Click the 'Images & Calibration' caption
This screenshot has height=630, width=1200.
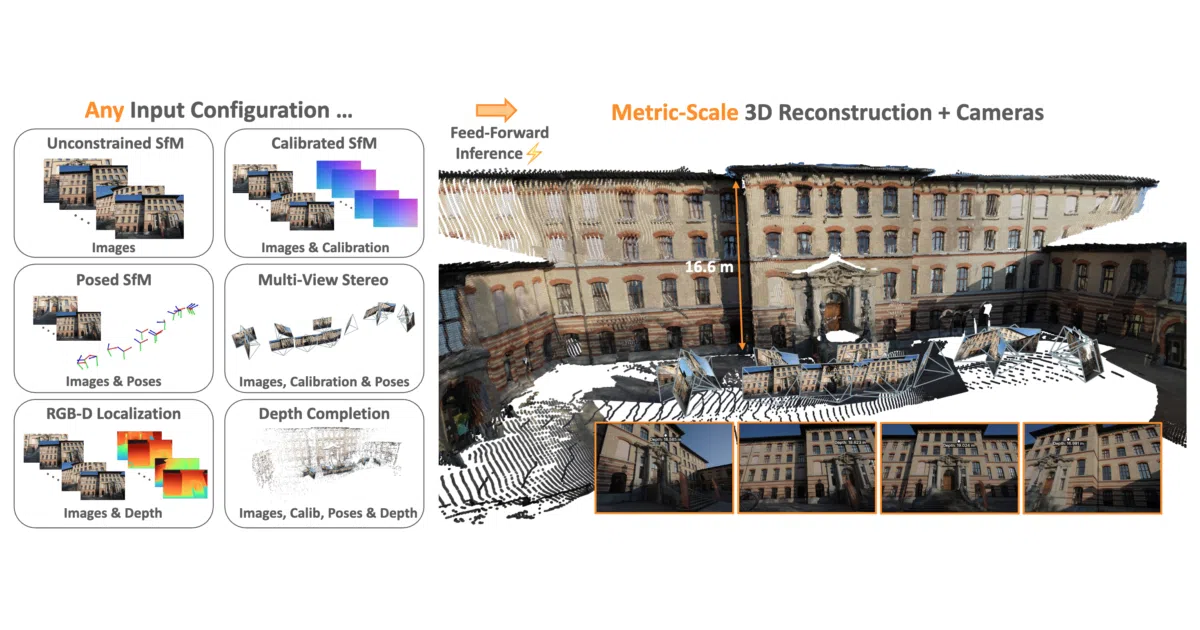pyautogui.click(x=325, y=247)
